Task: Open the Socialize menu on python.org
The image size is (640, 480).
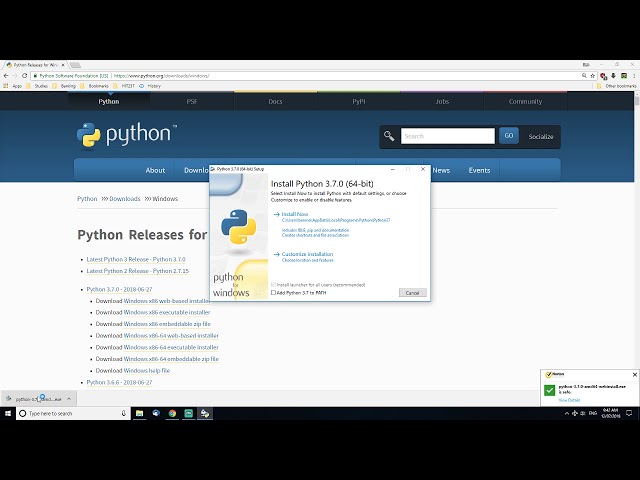Action: tap(541, 136)
